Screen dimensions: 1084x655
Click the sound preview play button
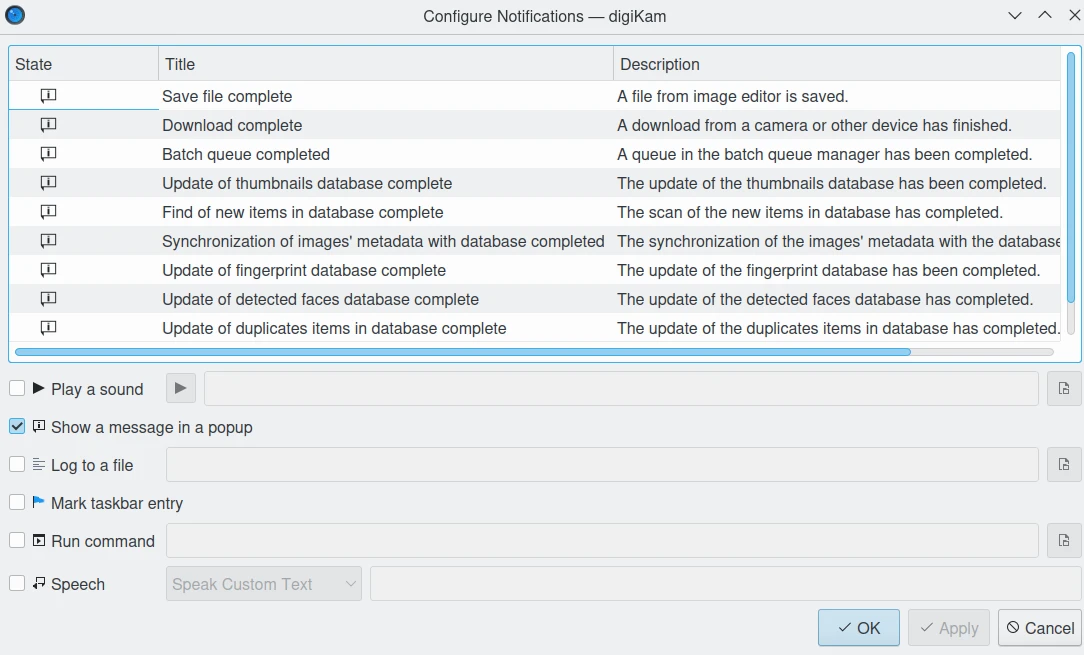coord(180,389)
